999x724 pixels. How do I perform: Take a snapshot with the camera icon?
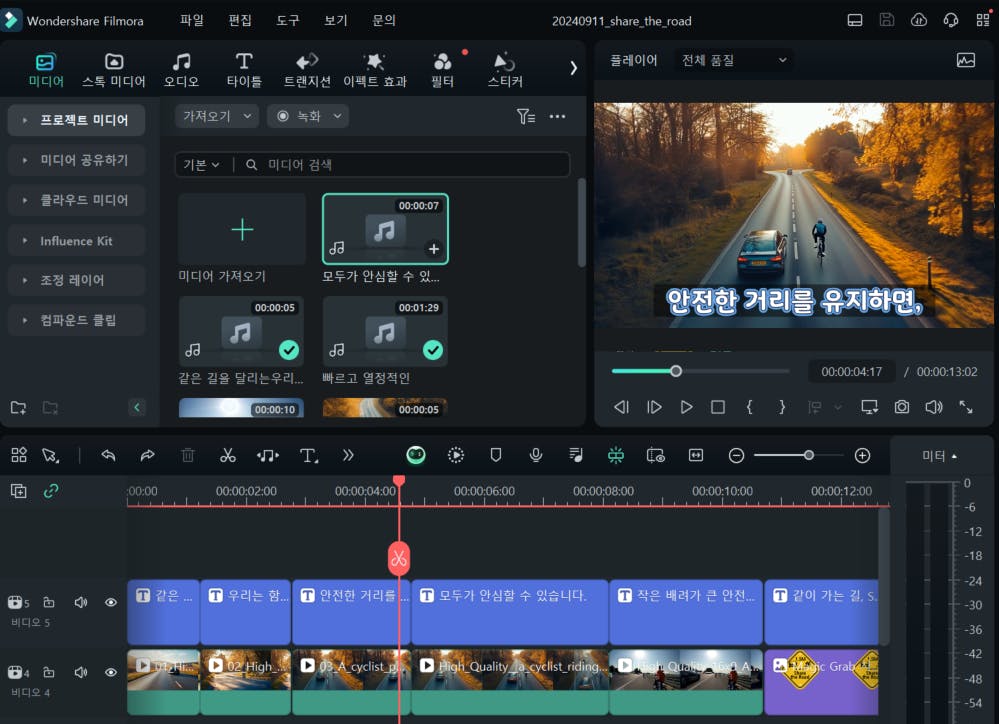pyautogui.click(x=902, y=407)
